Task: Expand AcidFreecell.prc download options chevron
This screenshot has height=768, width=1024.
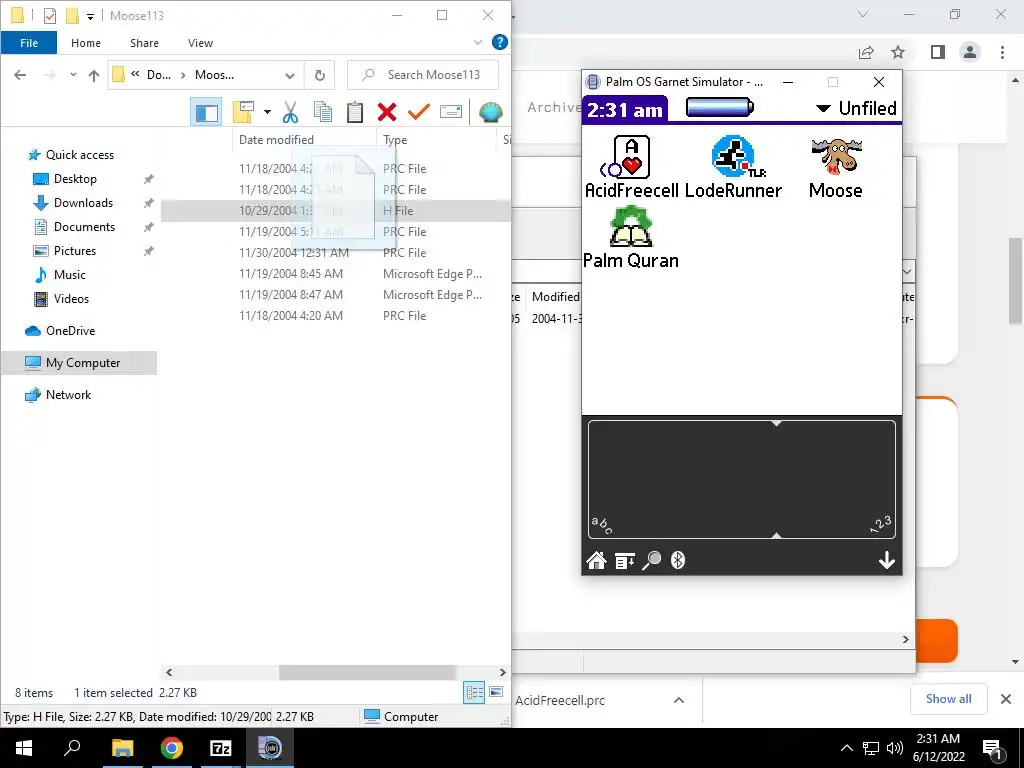Action: (679, 700)
